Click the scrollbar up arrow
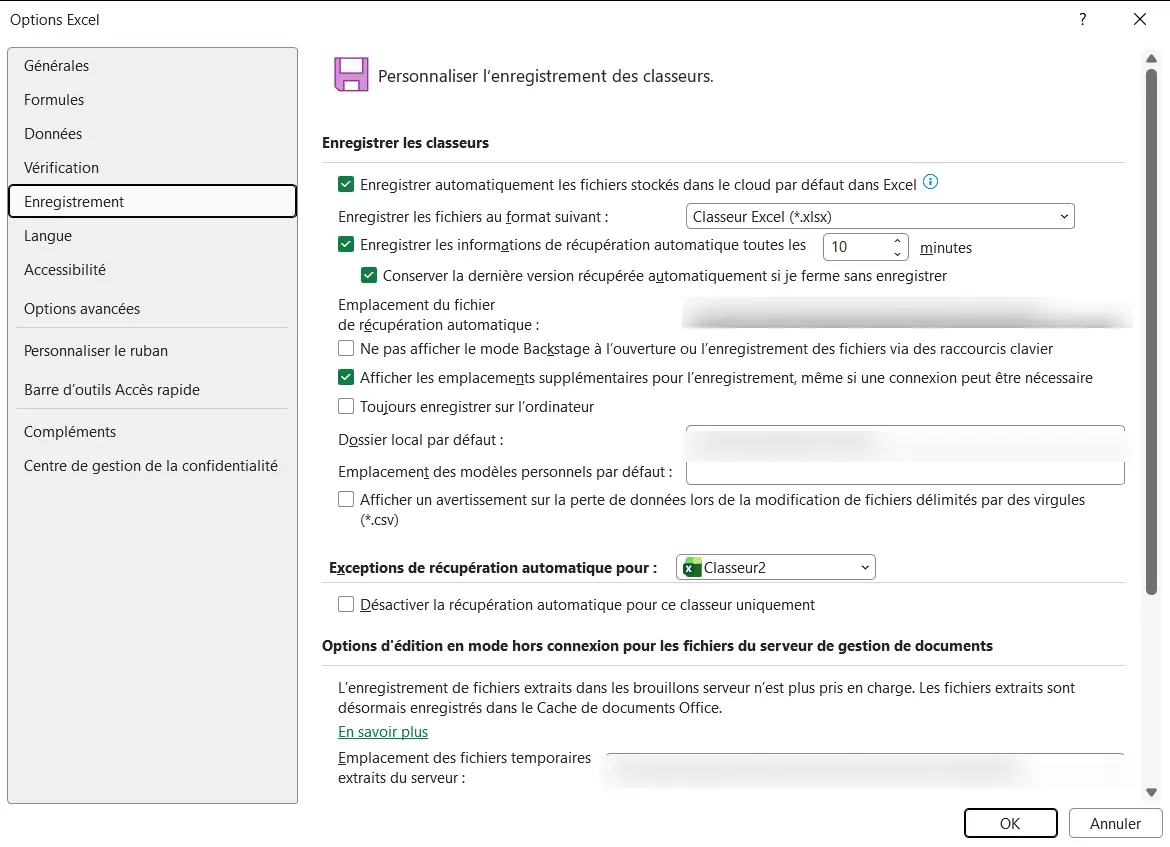 [x=1151, y=58]
